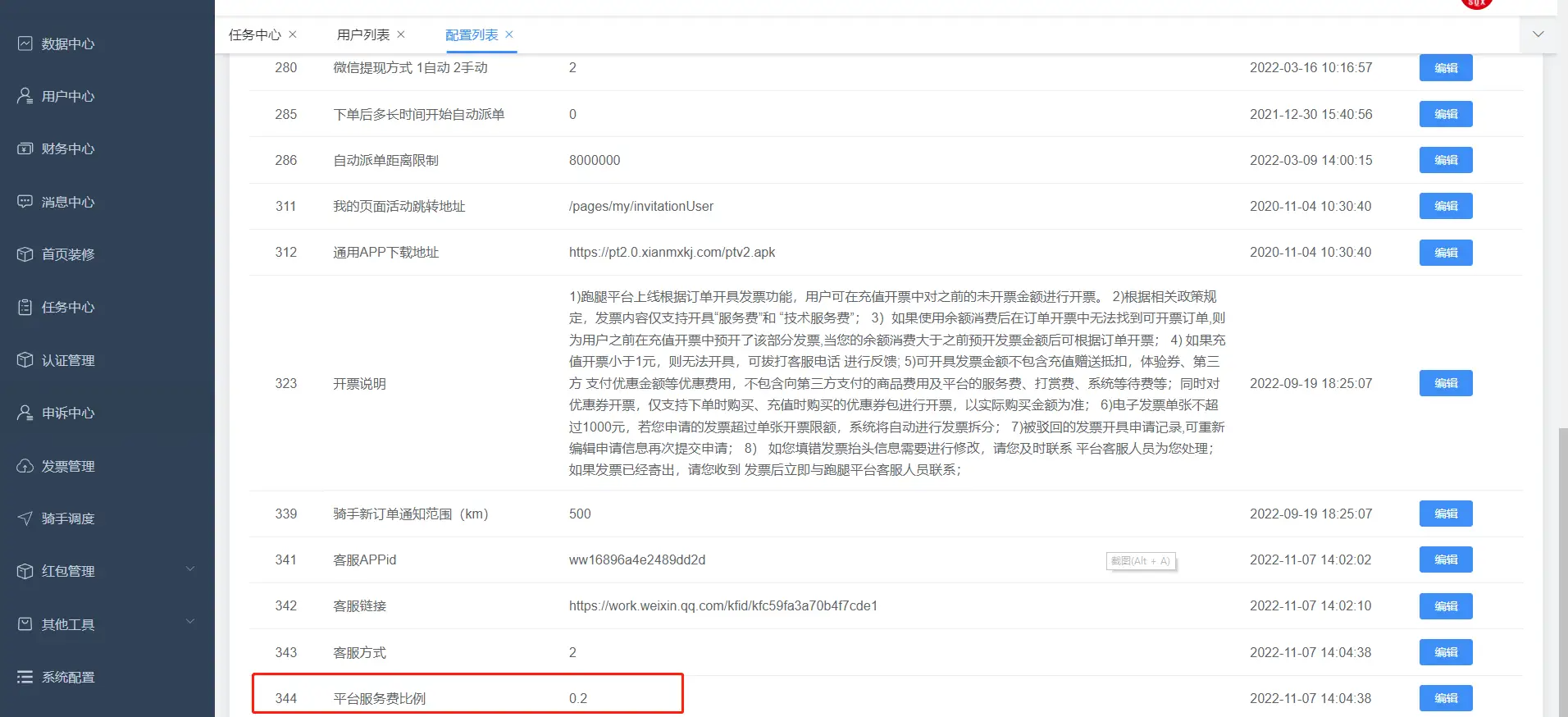This screenshot has width=1568, height=717.
Task: Expand the 其他工具 submenu arrow
Action: [x=190, y=622]
